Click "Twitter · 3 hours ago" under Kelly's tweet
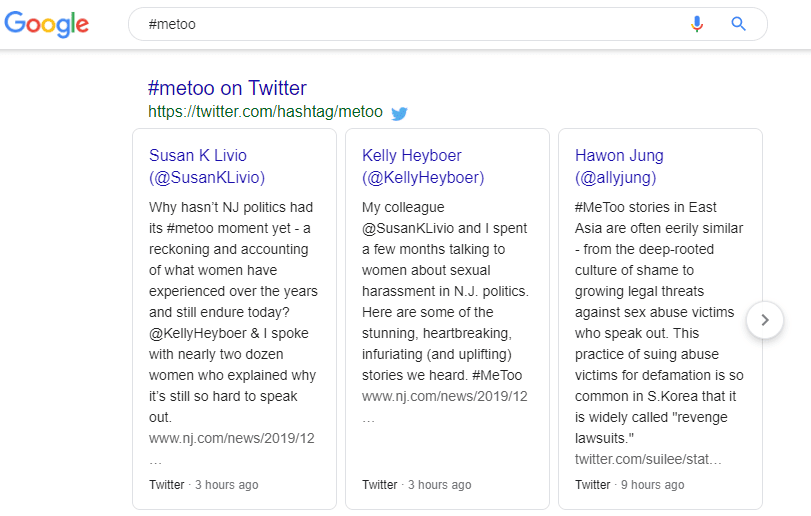This screenshot has width=811, height=516. point(416,485)
